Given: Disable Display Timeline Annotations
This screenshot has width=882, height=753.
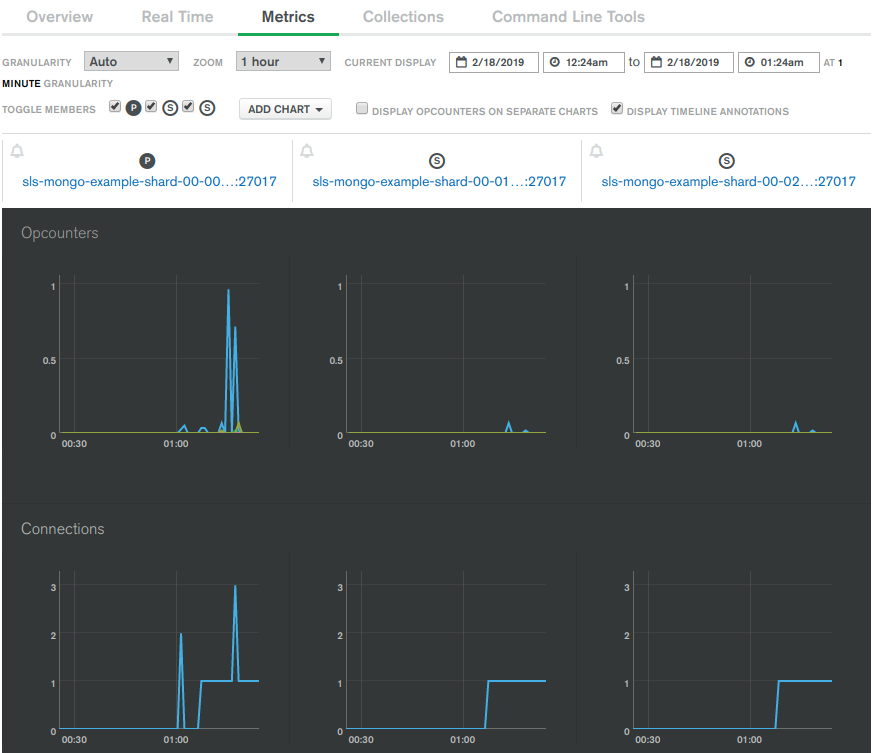Looking at the screenshot, I should [x=617, y=108].
